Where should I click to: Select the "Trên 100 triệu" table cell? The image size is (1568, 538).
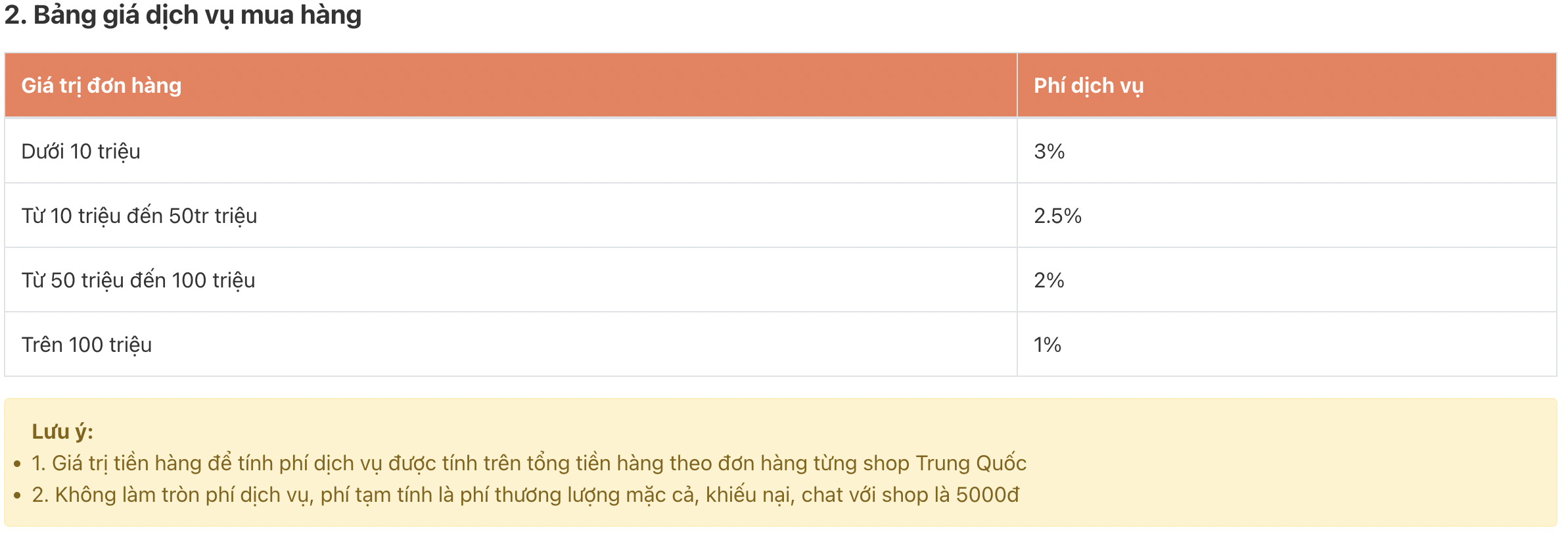click(x=87, y=345)
